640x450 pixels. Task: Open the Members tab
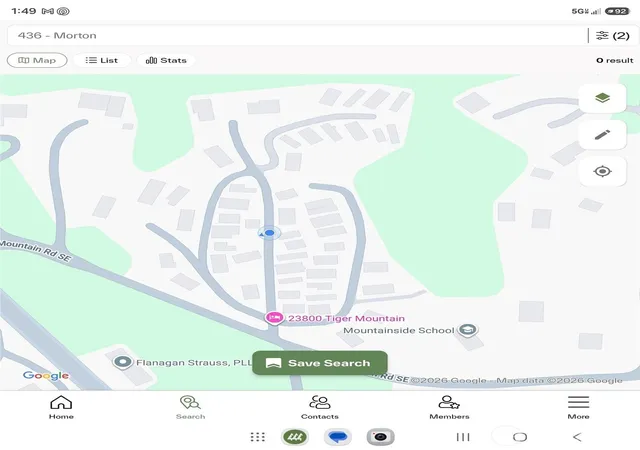coord(449,407)
